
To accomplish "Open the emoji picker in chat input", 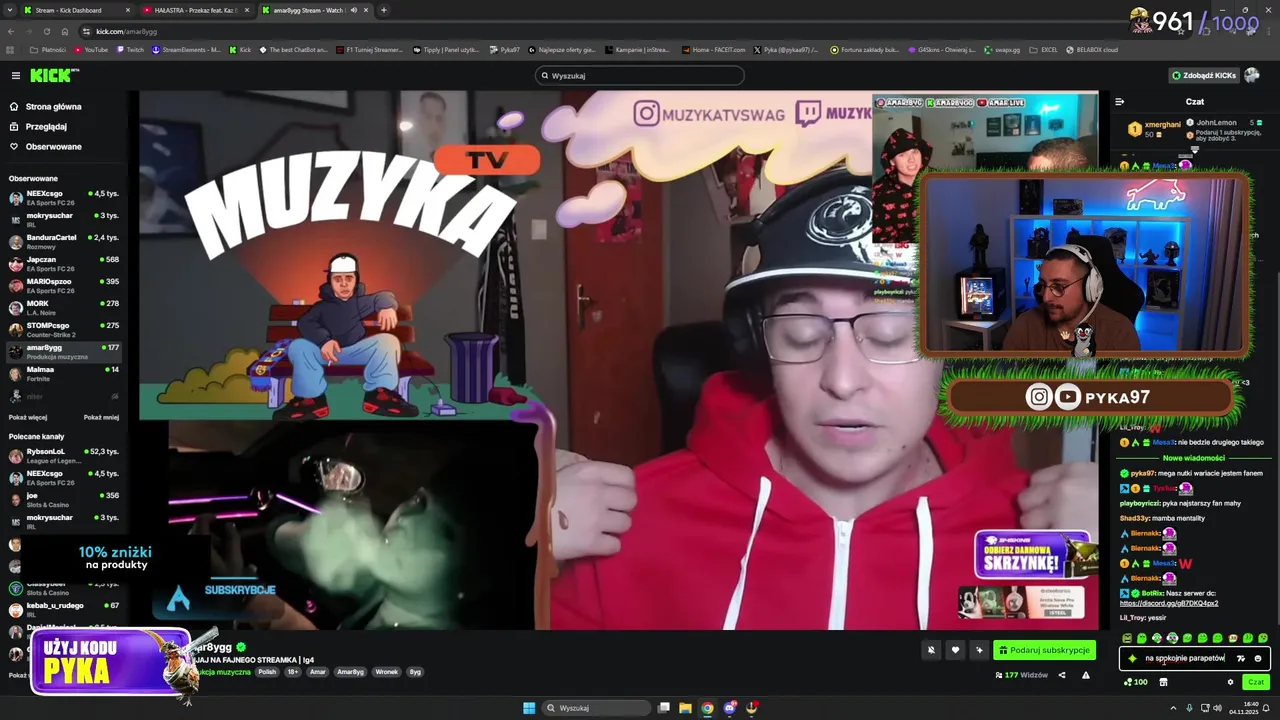I will click(x=1258, y=658).
